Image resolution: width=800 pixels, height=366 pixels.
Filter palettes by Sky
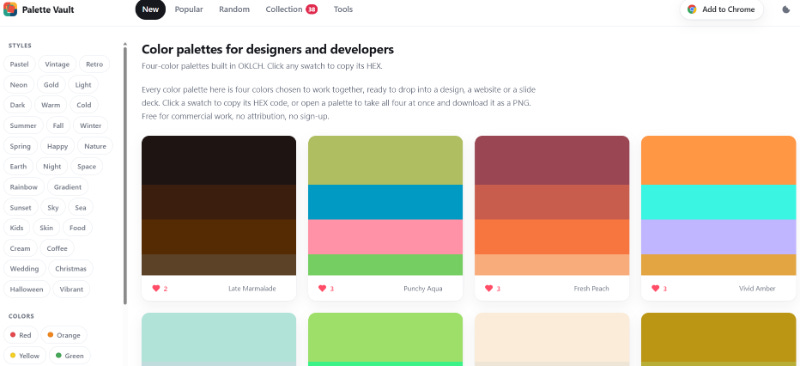coord(53,207)
